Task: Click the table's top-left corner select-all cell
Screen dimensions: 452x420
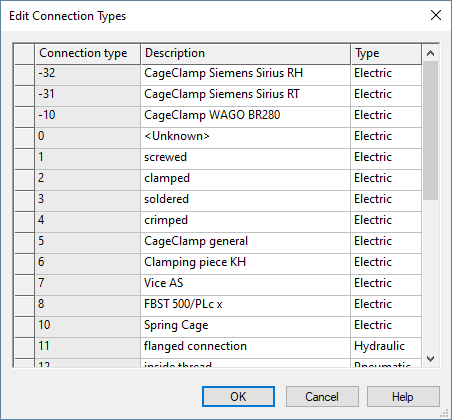Action: [x=24, y=54]
